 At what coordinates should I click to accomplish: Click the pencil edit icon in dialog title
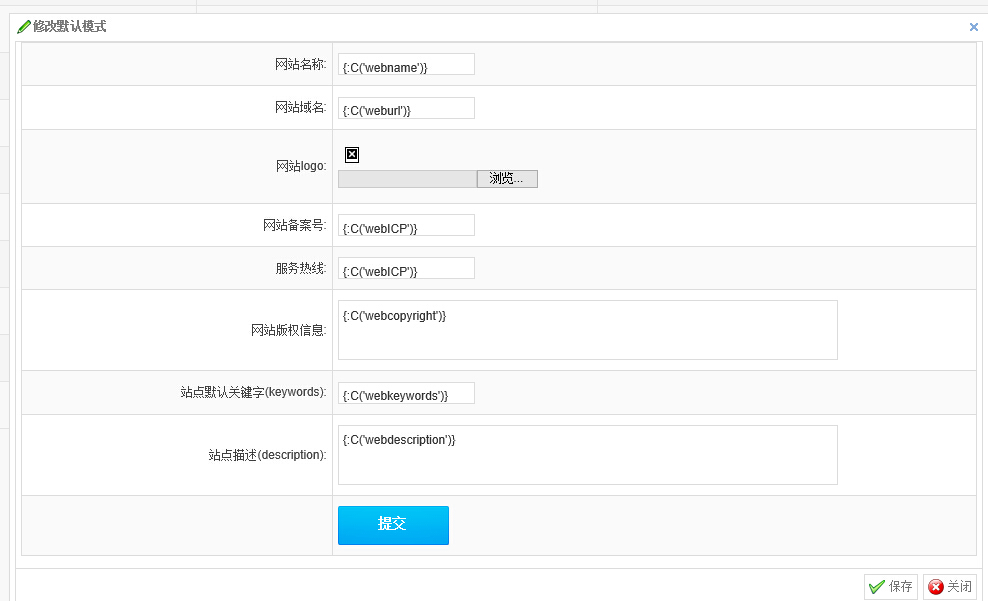pos(24,27)
